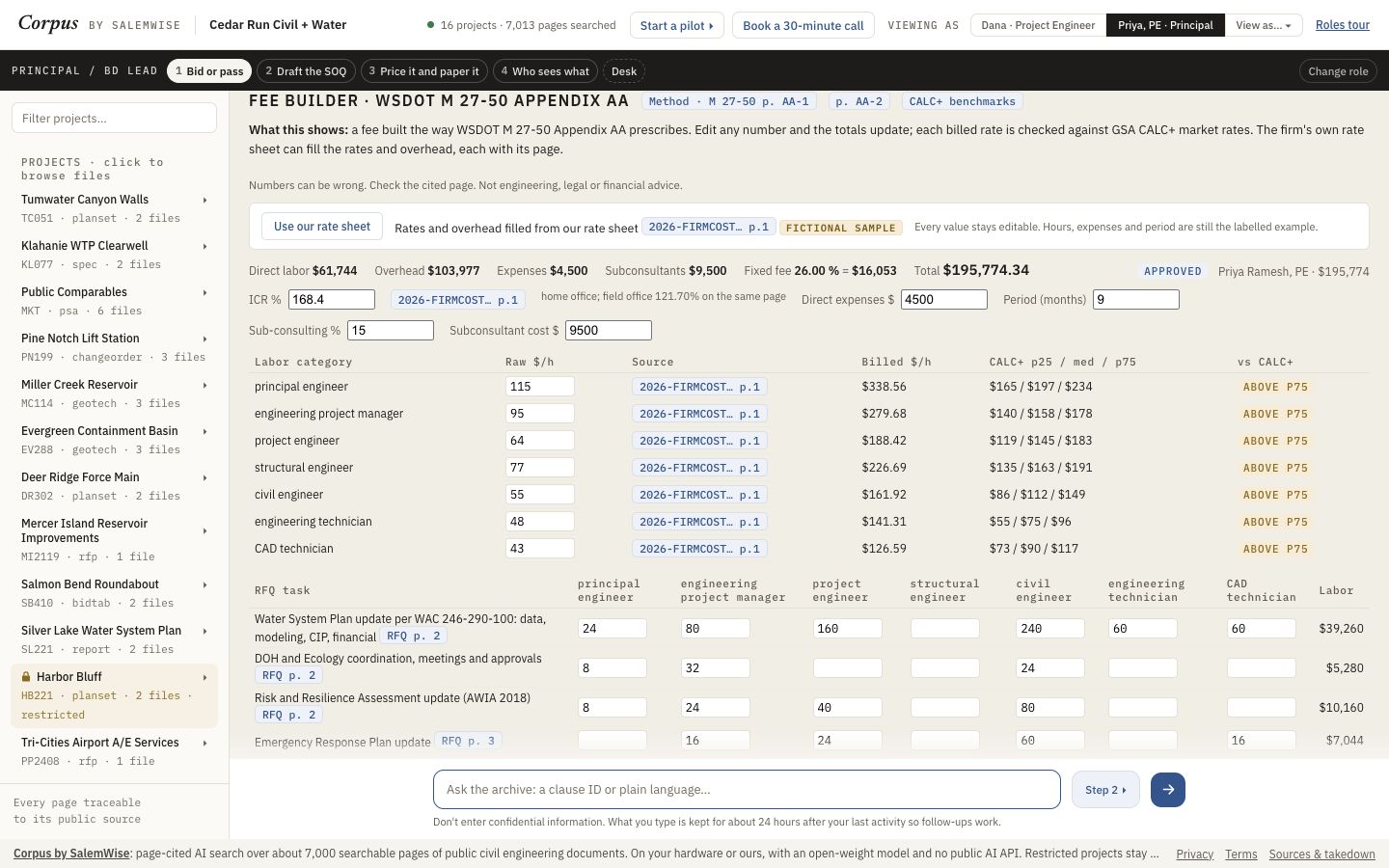Open the p. AA-2 citation chip
Screen dimensions: 1389x868
click(858, 101)
